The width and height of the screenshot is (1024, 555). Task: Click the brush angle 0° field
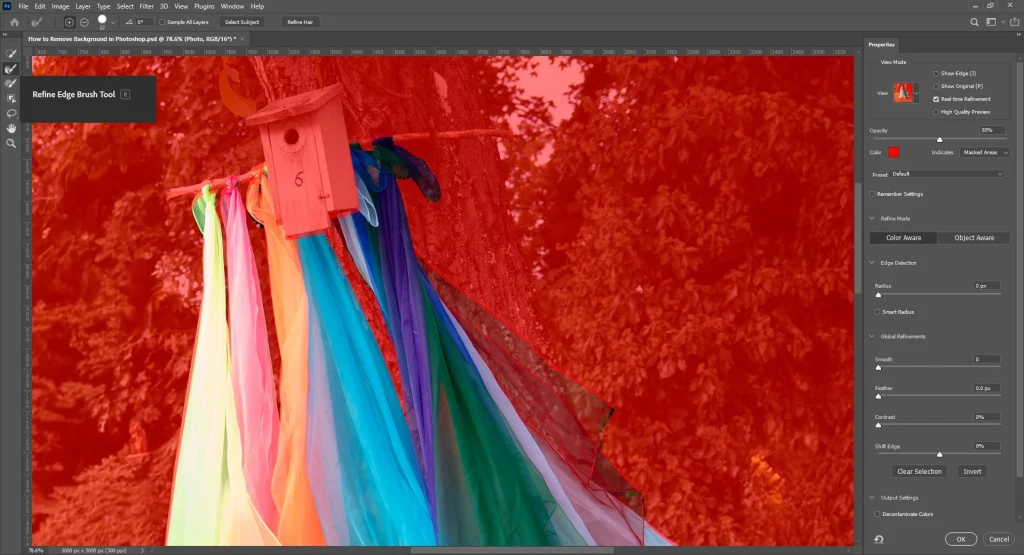[142, 22]
